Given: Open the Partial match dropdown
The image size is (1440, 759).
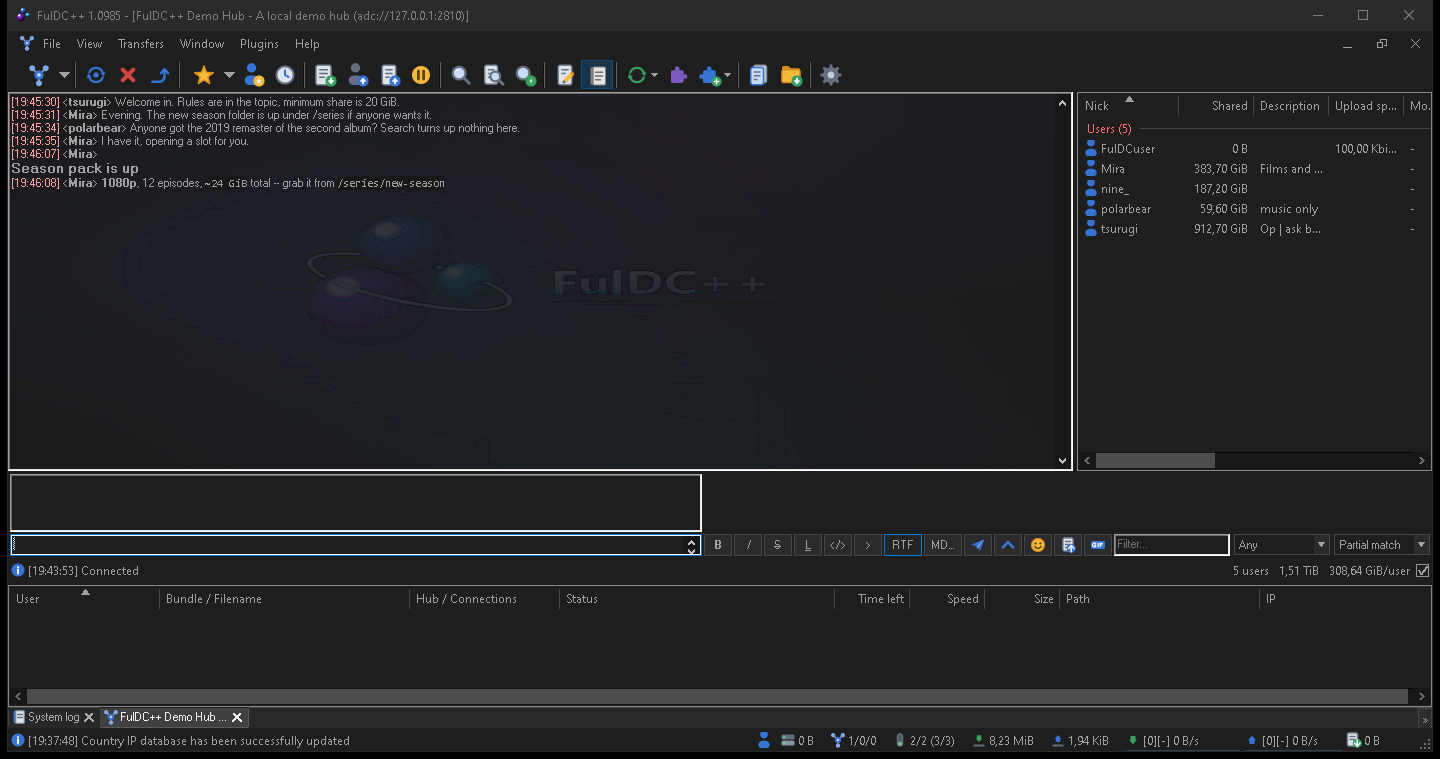Looking at the screenshot, I should click(x=1383, y=545).
